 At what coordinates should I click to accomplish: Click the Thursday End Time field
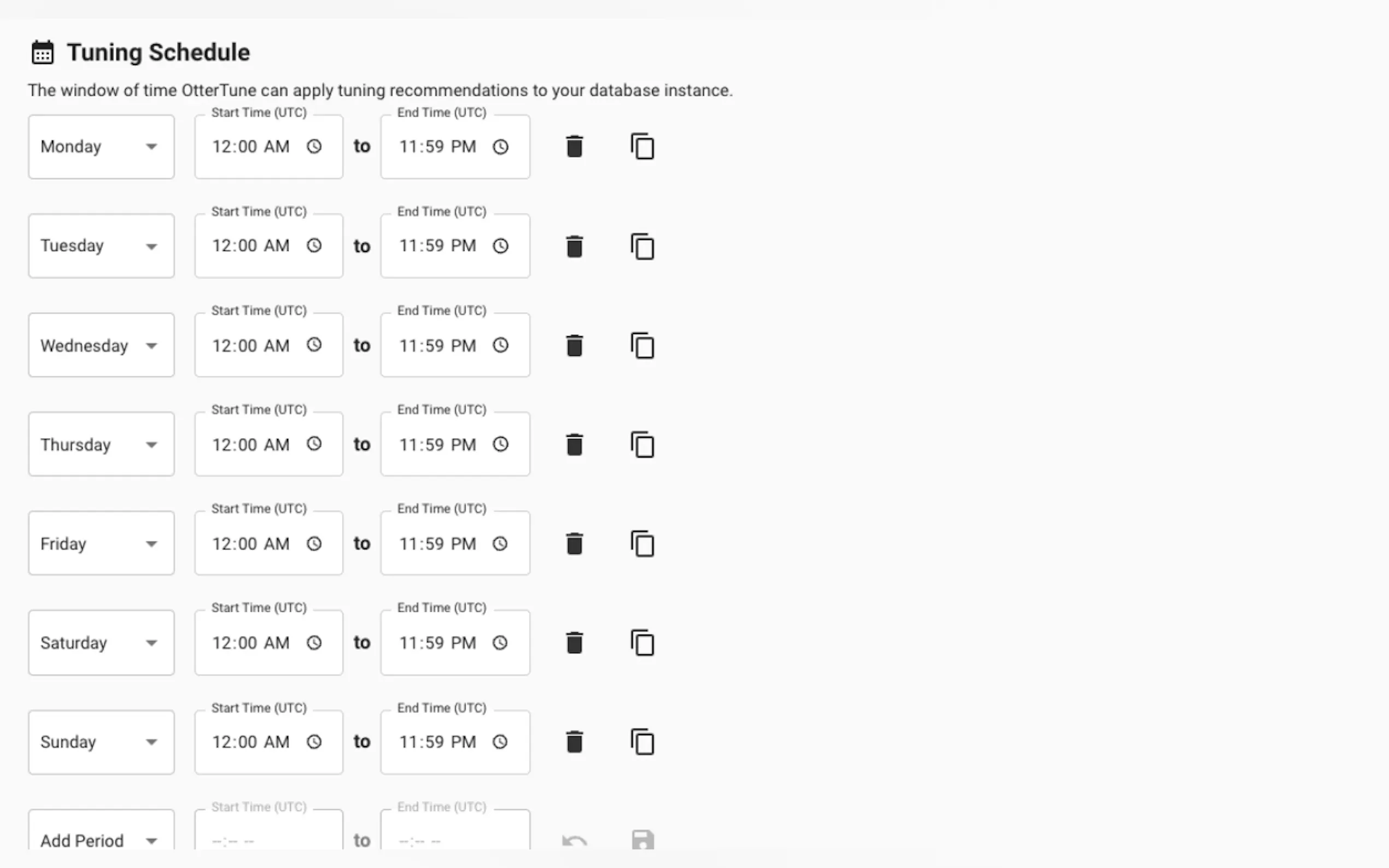[x=439, y=445]
